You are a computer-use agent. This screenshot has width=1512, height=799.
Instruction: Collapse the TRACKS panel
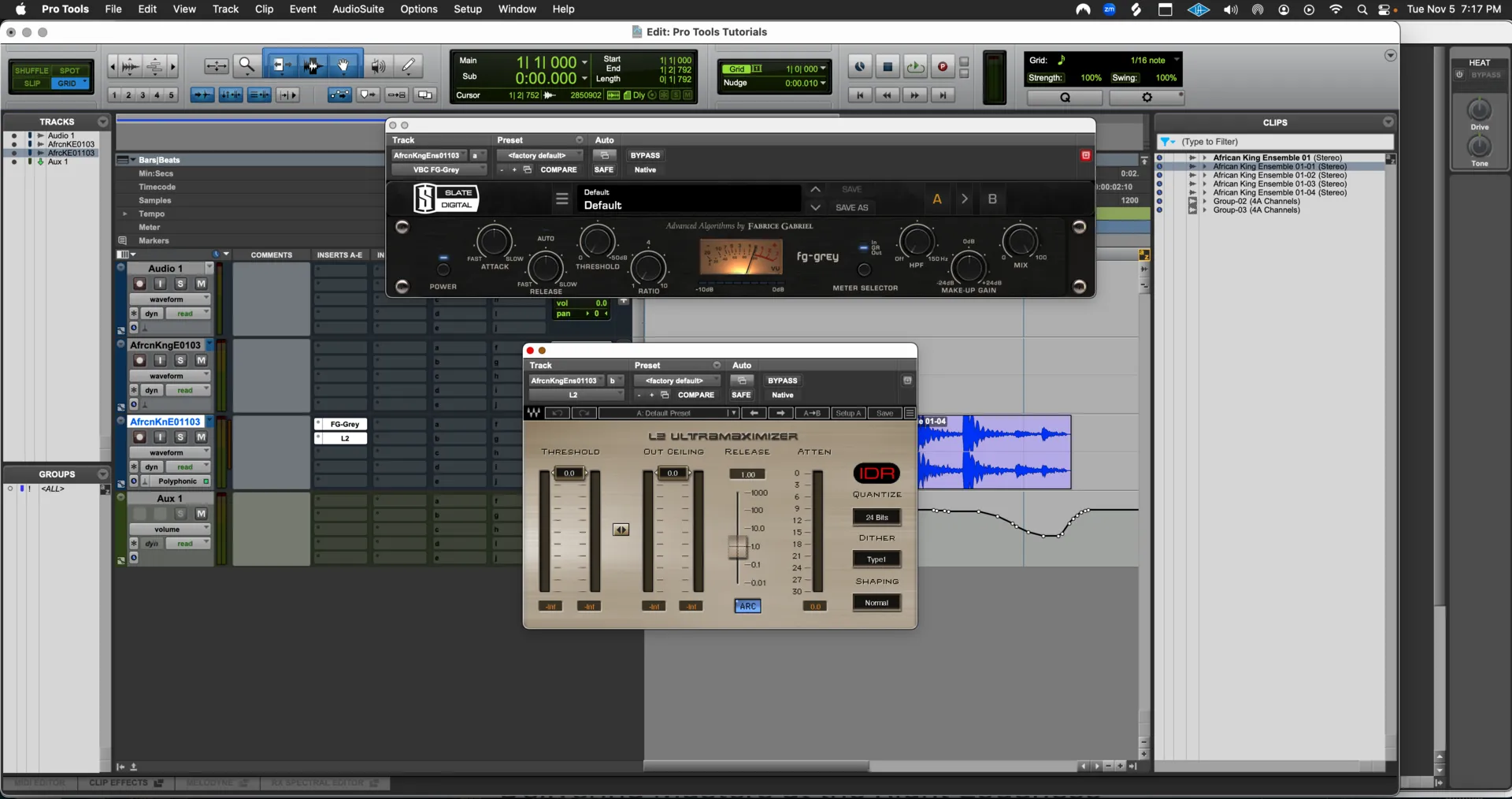pyautogui.click(x=103, y=121)
